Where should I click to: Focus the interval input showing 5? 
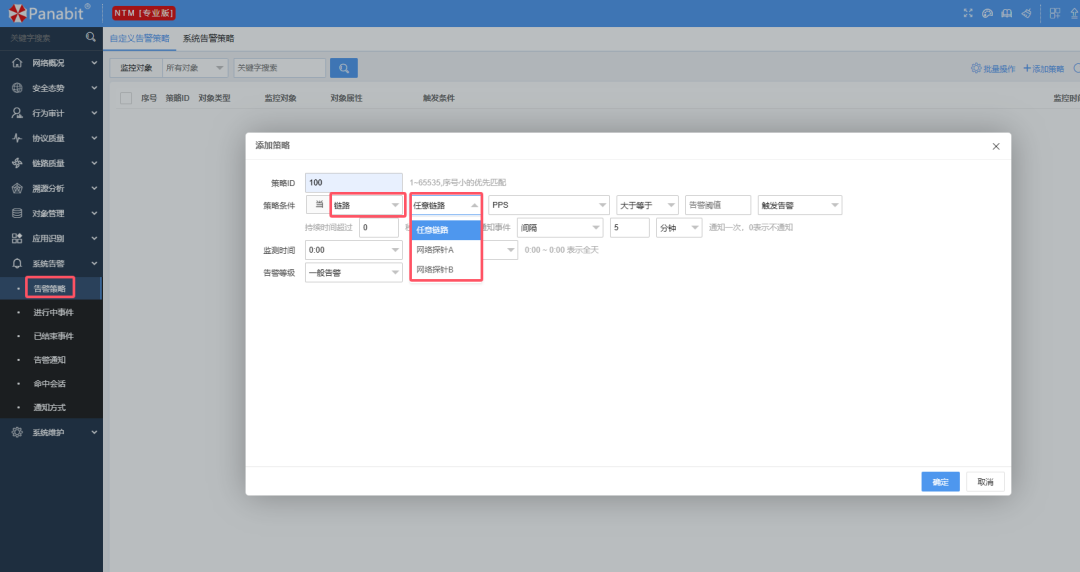(630, 227)
